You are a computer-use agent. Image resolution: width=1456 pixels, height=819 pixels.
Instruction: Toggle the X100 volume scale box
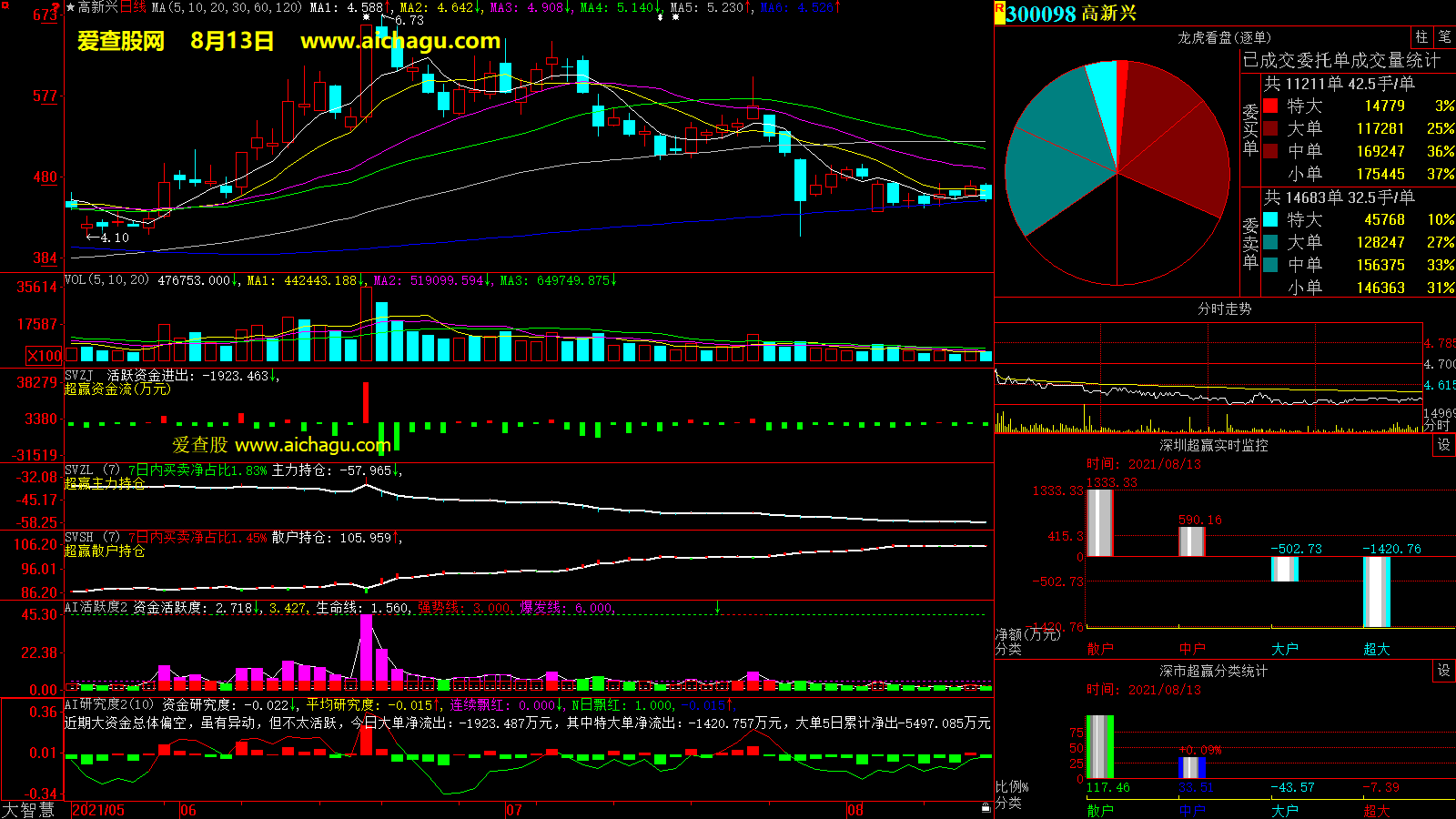[x=44, y=356]
